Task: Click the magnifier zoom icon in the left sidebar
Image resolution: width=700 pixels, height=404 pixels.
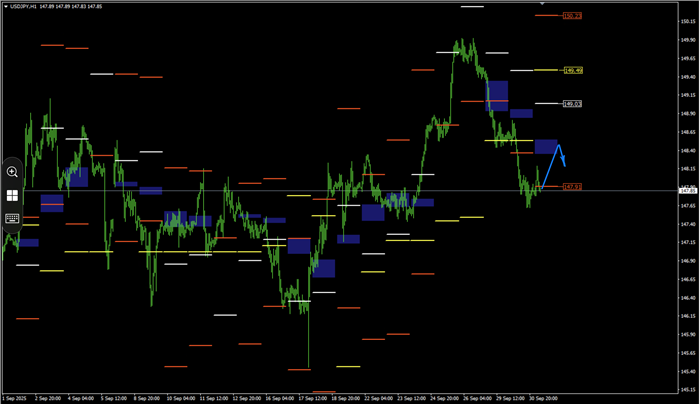Action: 12,172
